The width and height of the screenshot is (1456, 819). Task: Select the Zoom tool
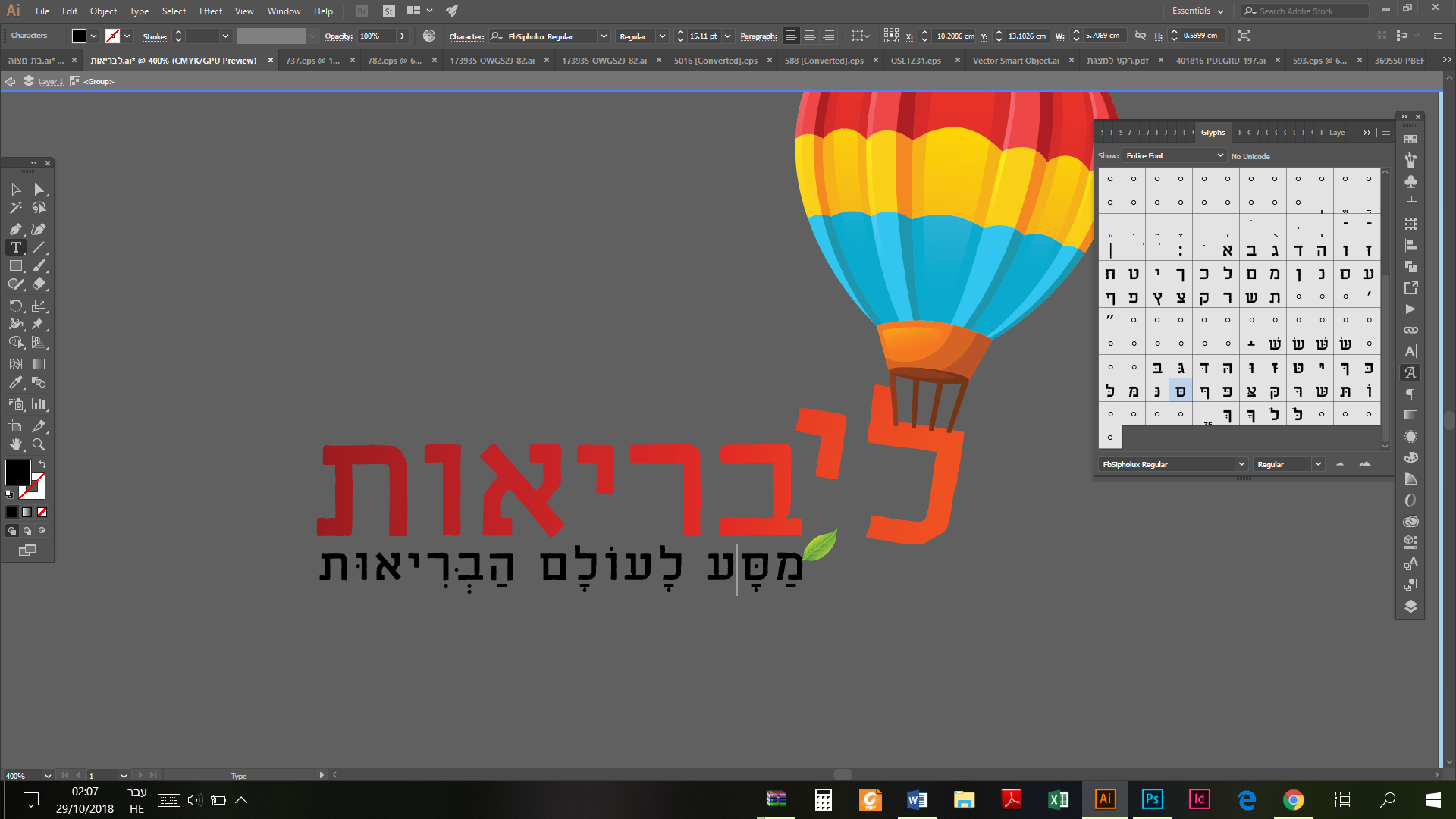[39, 445]
